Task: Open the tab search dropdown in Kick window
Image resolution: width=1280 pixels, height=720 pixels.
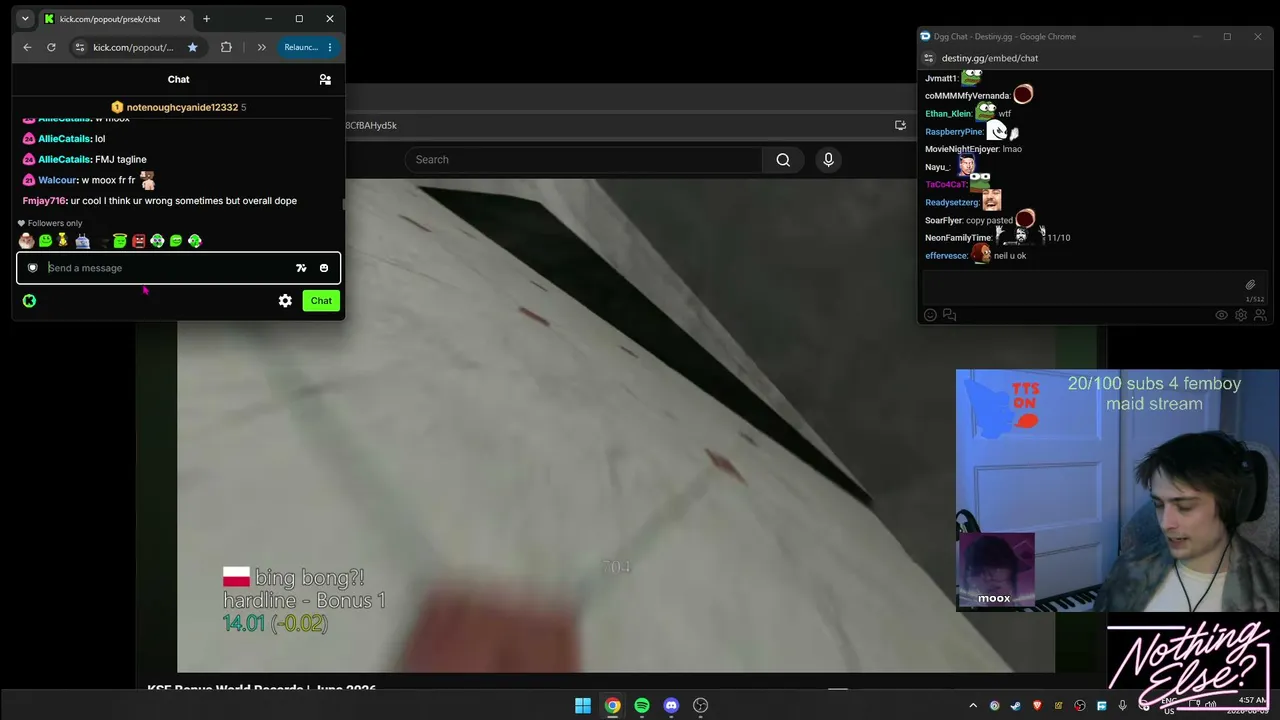Action: (x=25, y=19)
